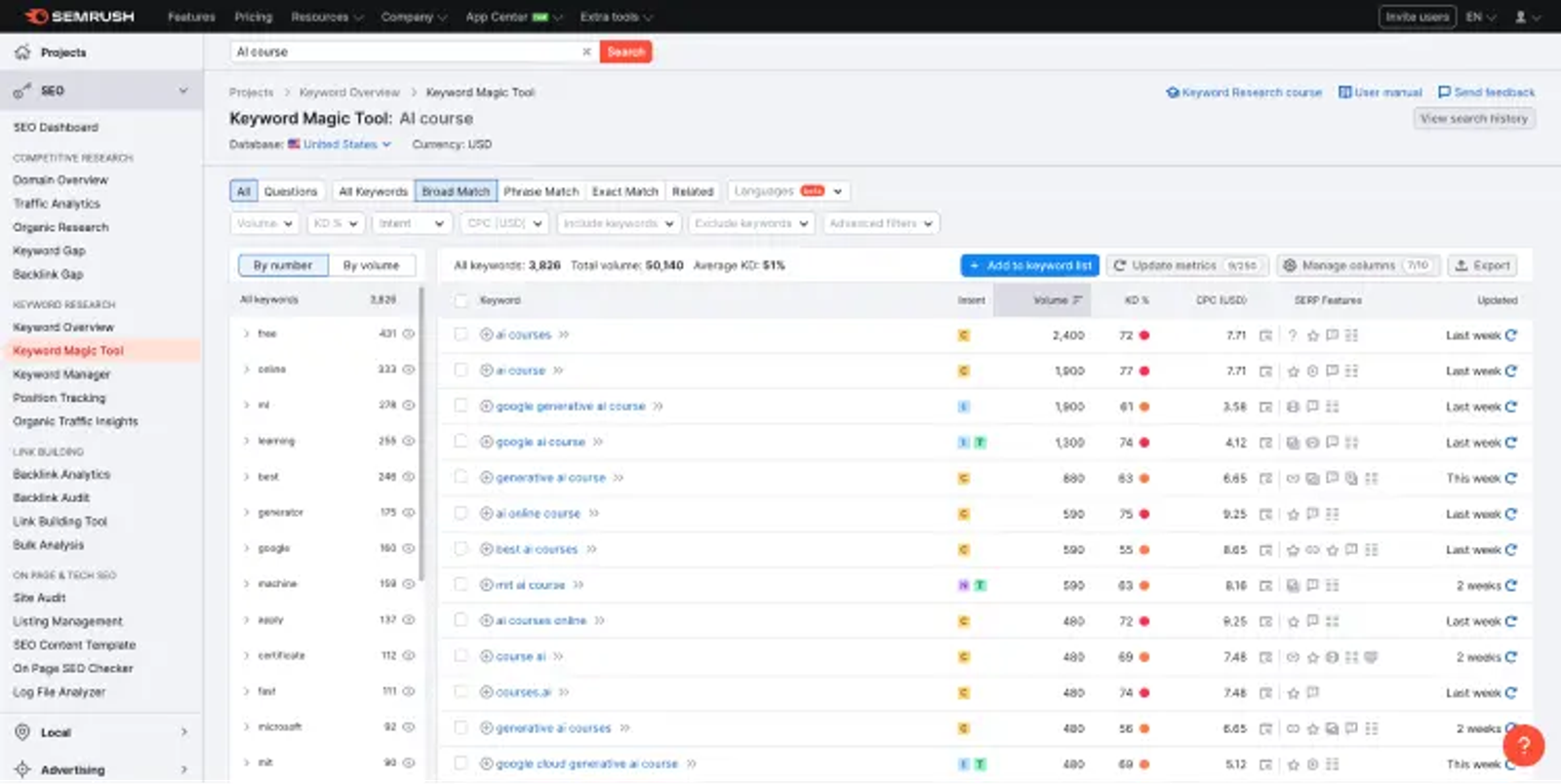Select the Phrase Match tab

(x=541, y=191)
